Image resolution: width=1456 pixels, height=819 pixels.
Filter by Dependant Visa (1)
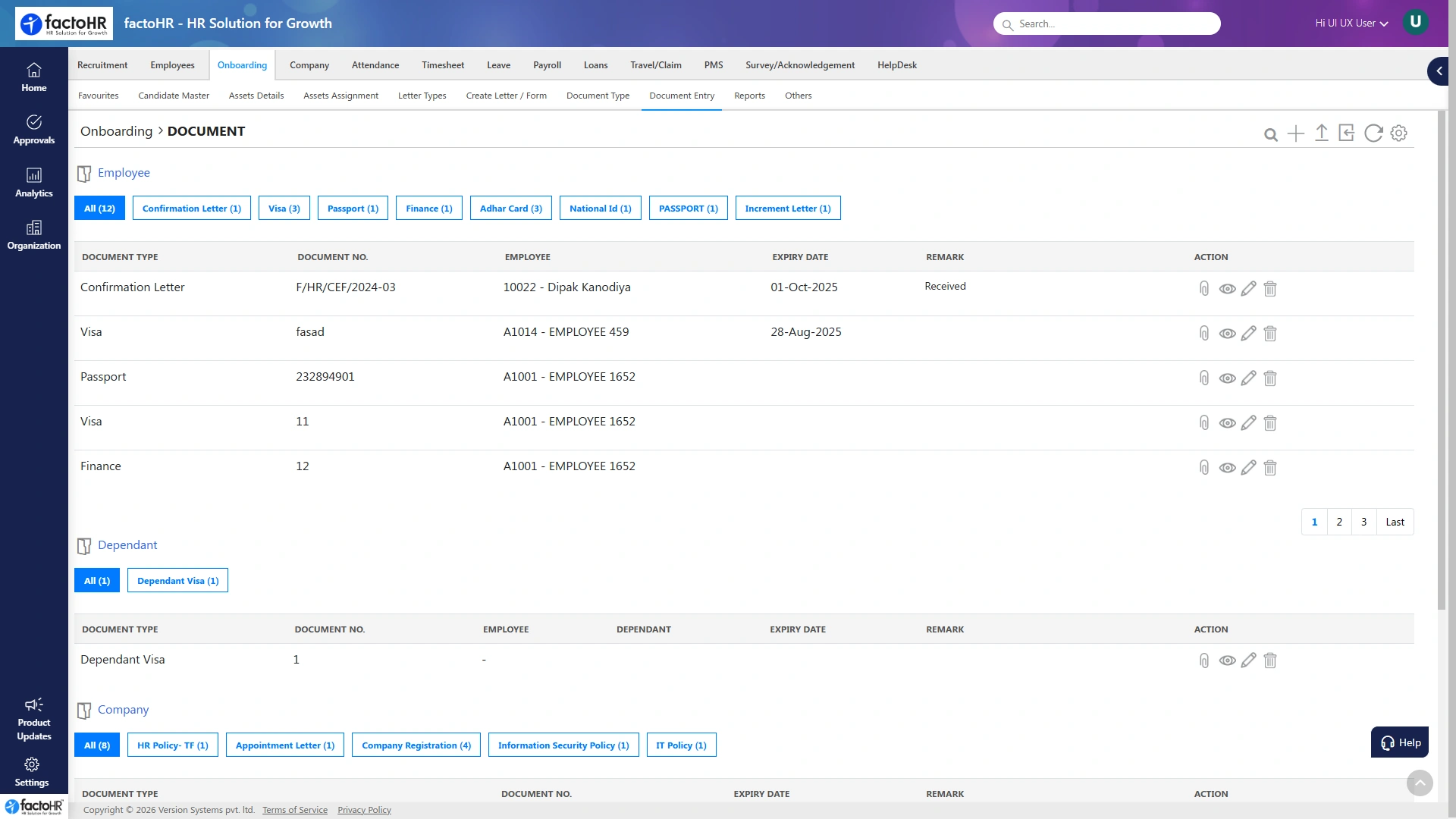(177, 581)
